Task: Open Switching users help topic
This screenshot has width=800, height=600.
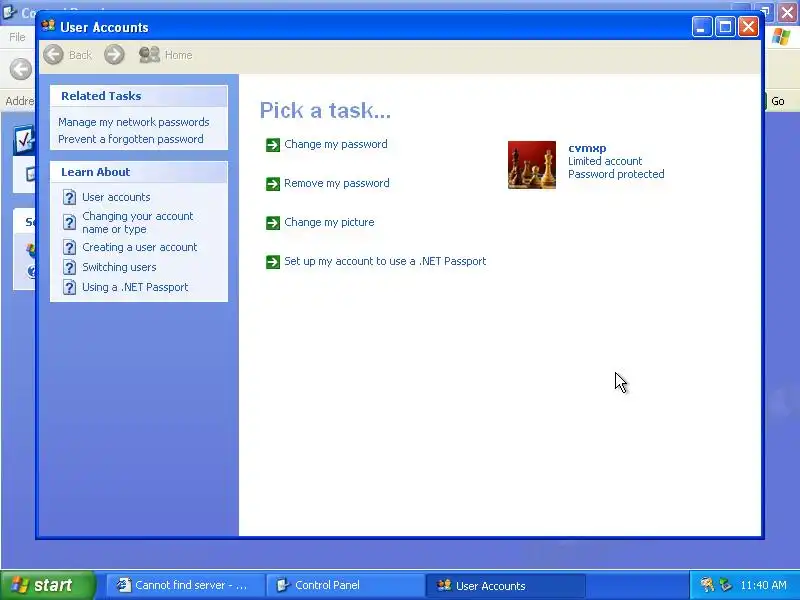Action: 119,267
